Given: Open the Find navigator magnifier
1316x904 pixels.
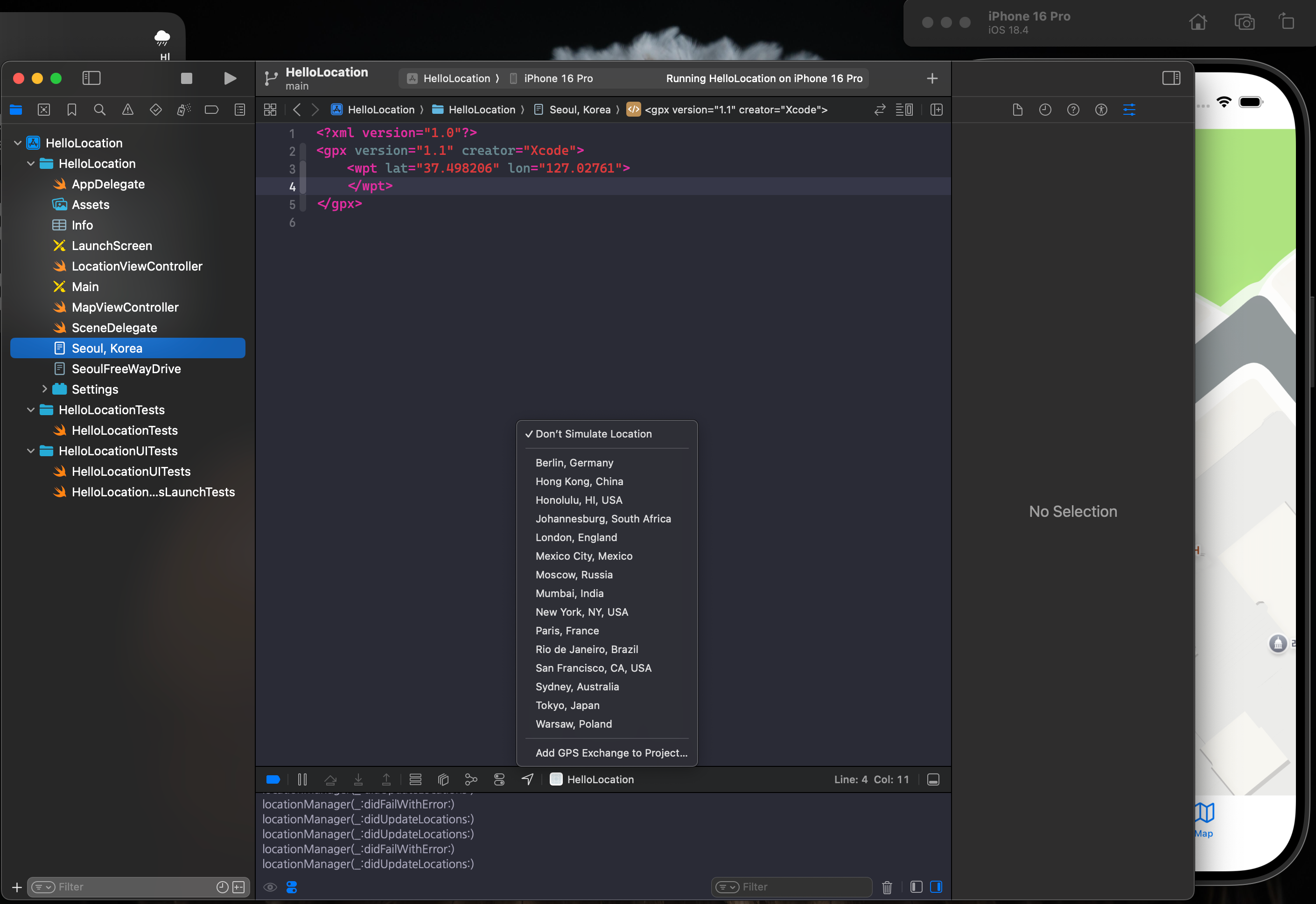Looking at the screenshot, I should coord(100,110).
